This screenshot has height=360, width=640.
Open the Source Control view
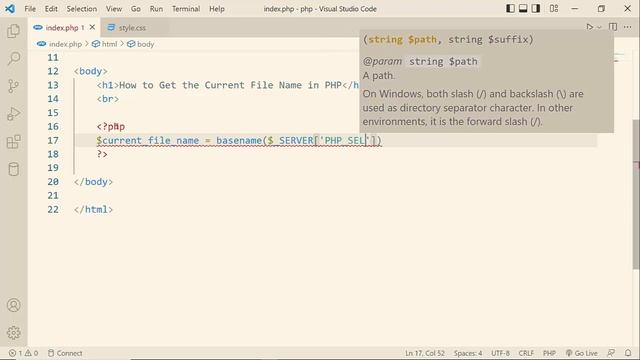(x=13, y=86)
